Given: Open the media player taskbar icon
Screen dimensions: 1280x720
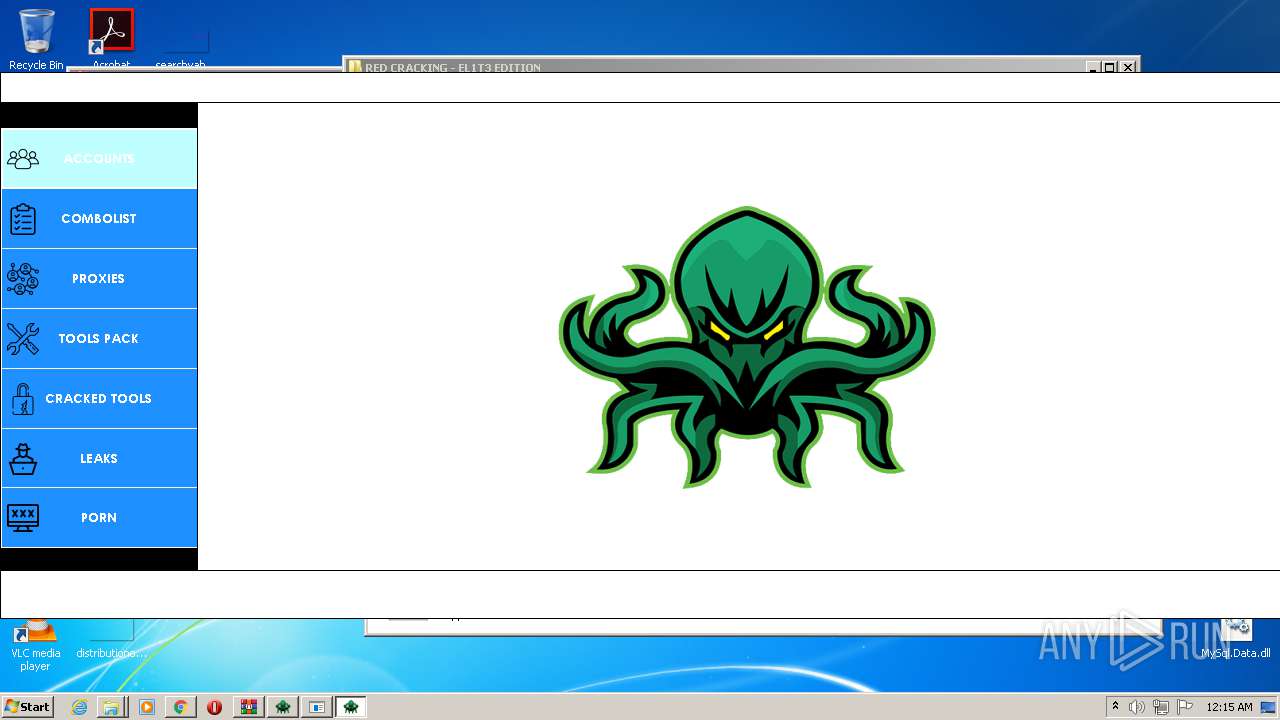Looking at the screenshot, I should (x=147, y=707).
